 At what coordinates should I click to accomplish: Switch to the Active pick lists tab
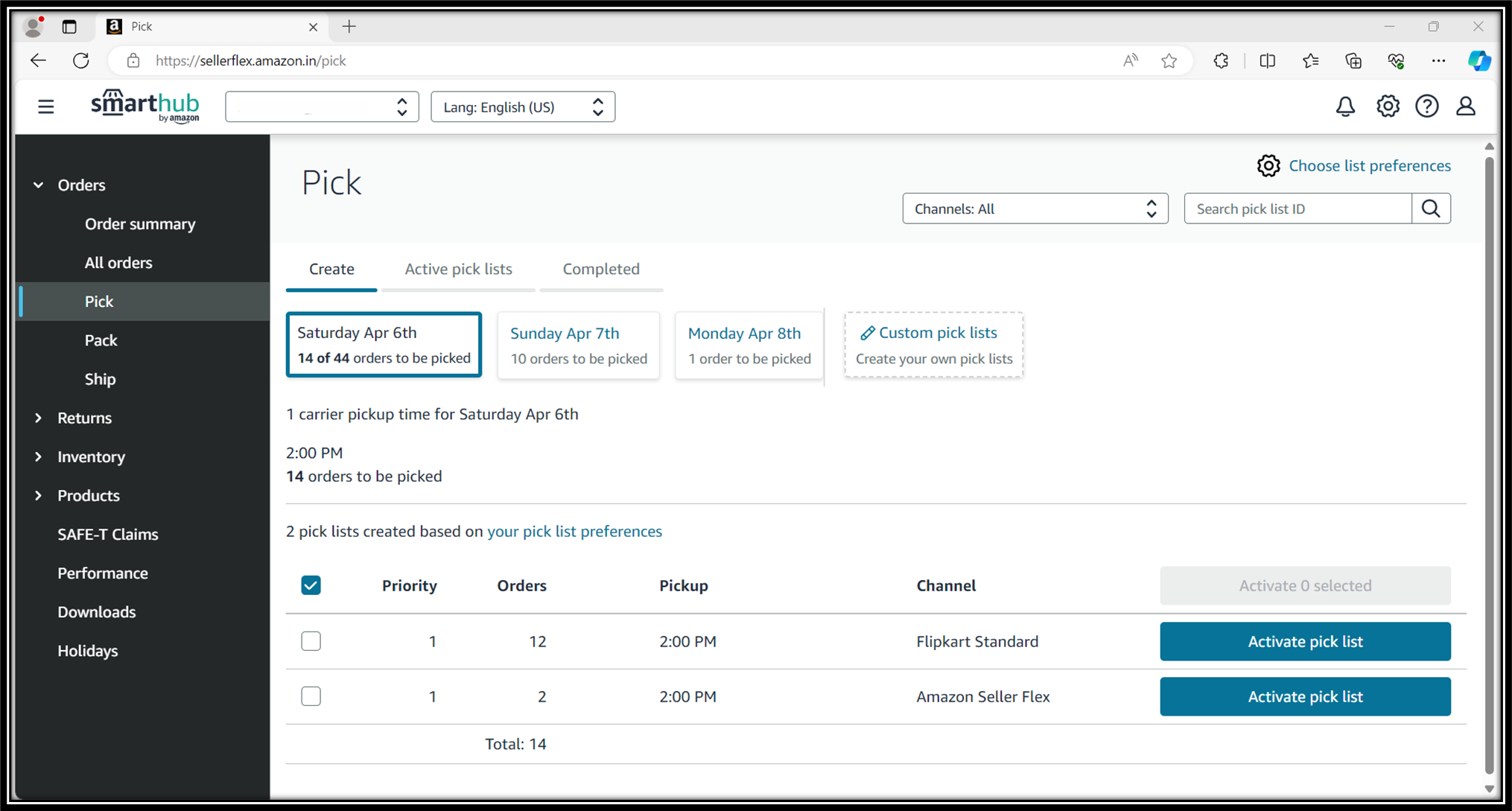[458, 269]
